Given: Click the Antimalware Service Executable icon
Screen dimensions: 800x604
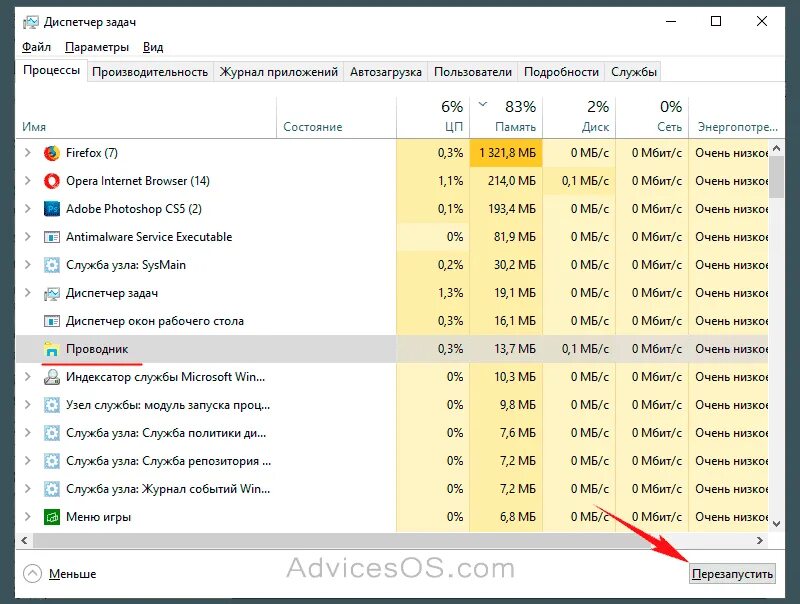Looking at the screenshot, I should (x=52, y=237).
